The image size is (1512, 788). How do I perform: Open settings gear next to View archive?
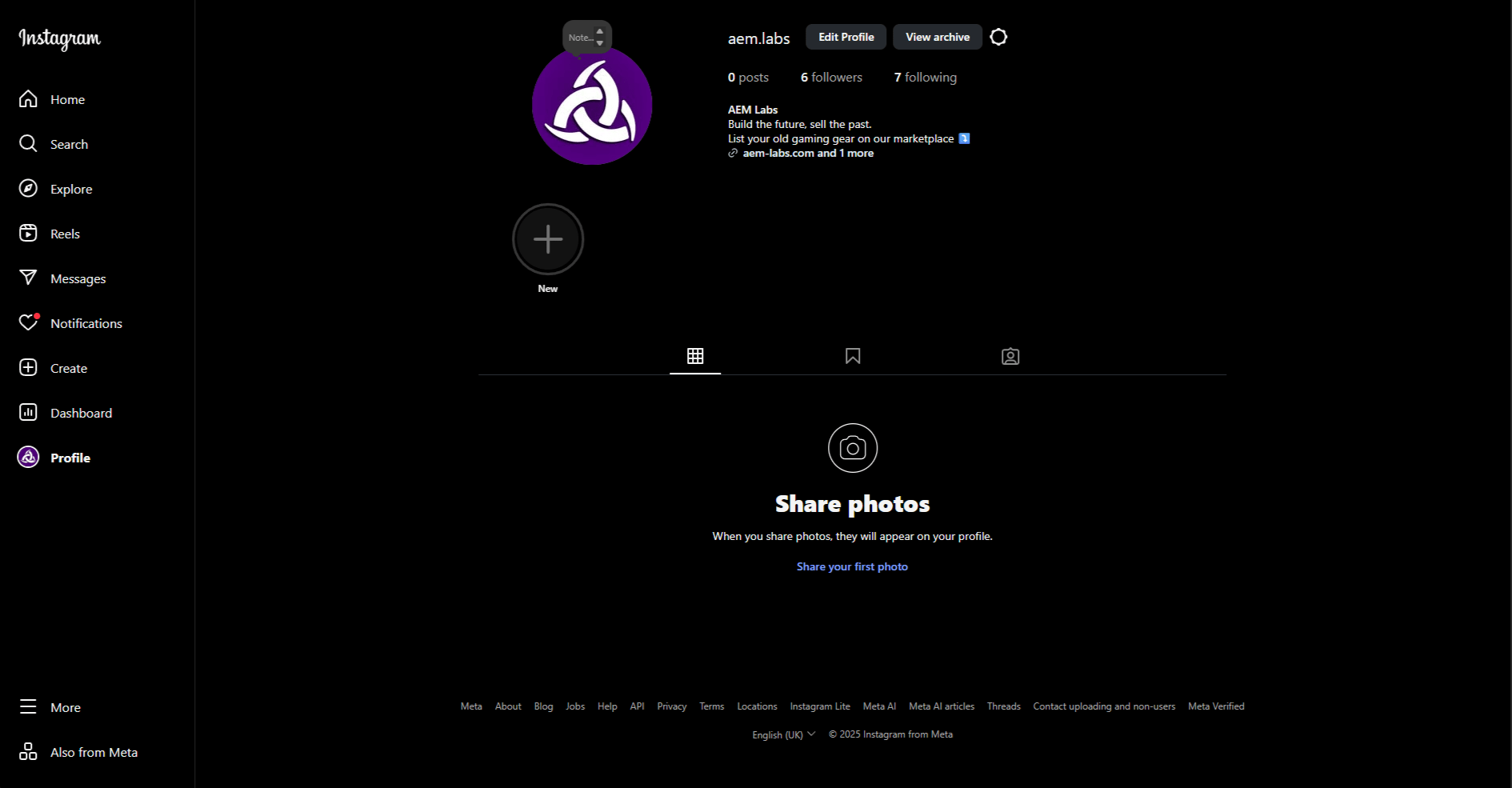[x=998, y=37]
